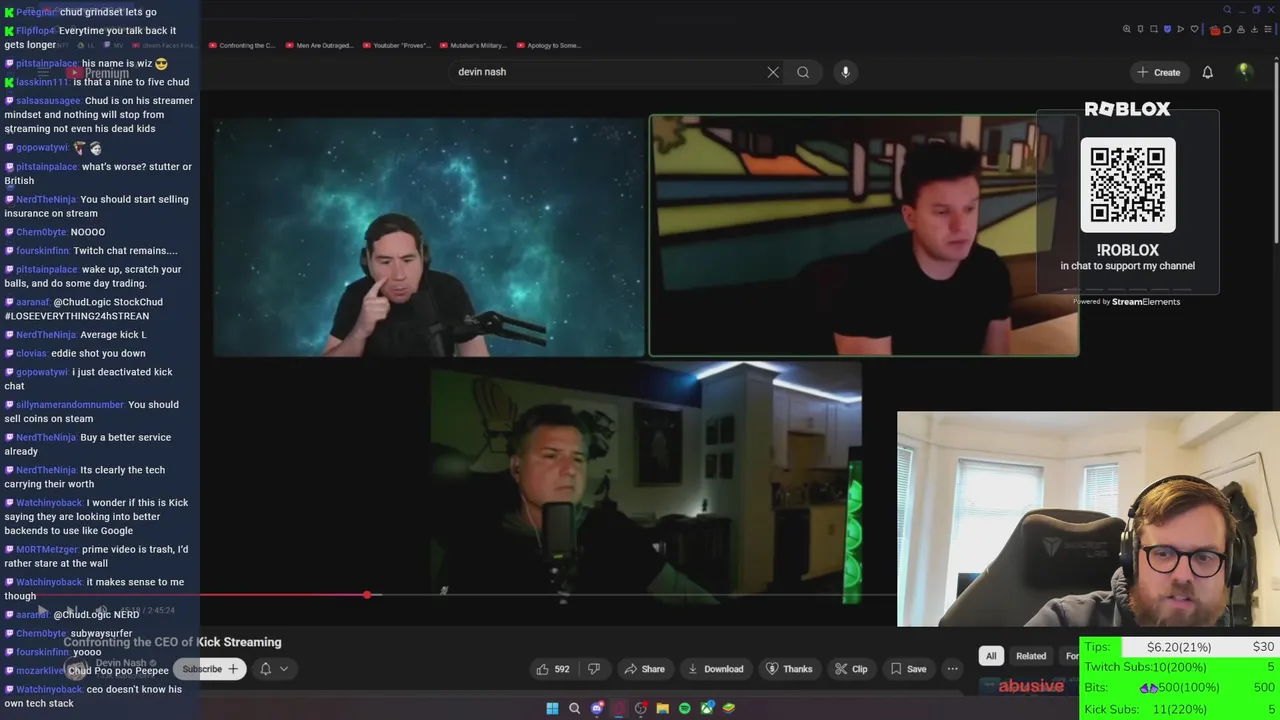Switch to 'Mutahar's Military...' browser tab
Viewport: 1280px width, 720px height.
(473, 45)
